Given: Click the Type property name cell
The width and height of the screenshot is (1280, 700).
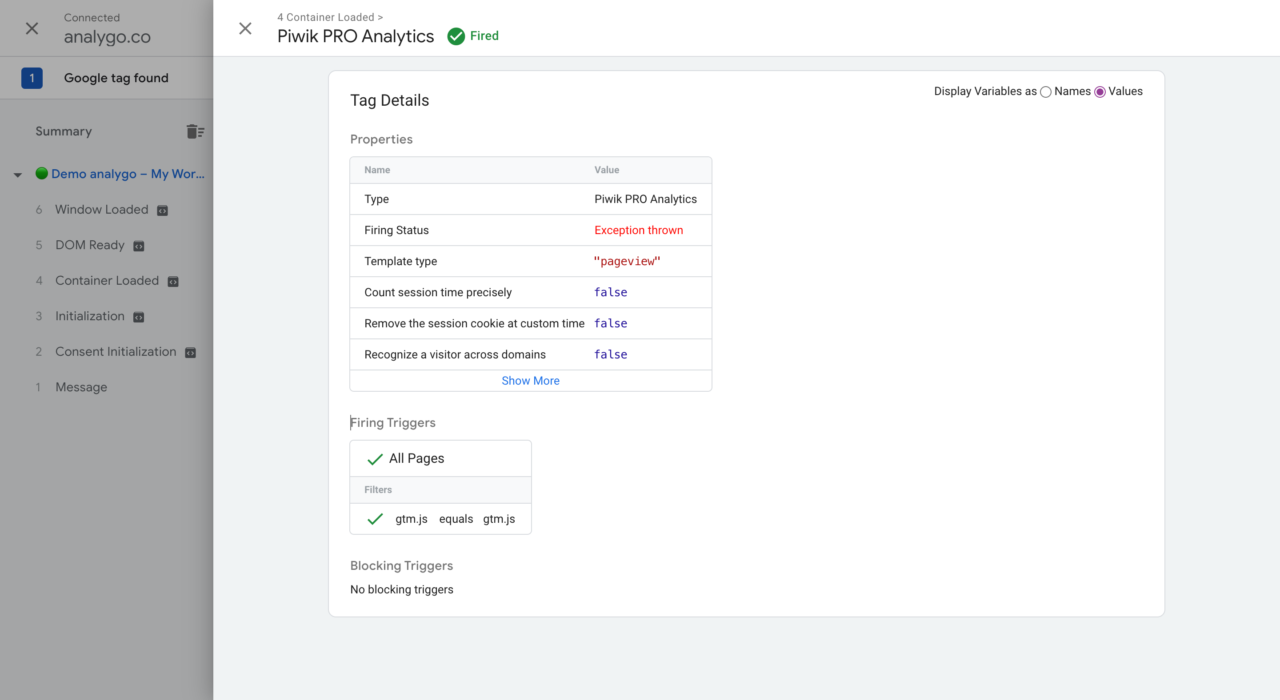Looking at the screenshot, I should 377,199.
